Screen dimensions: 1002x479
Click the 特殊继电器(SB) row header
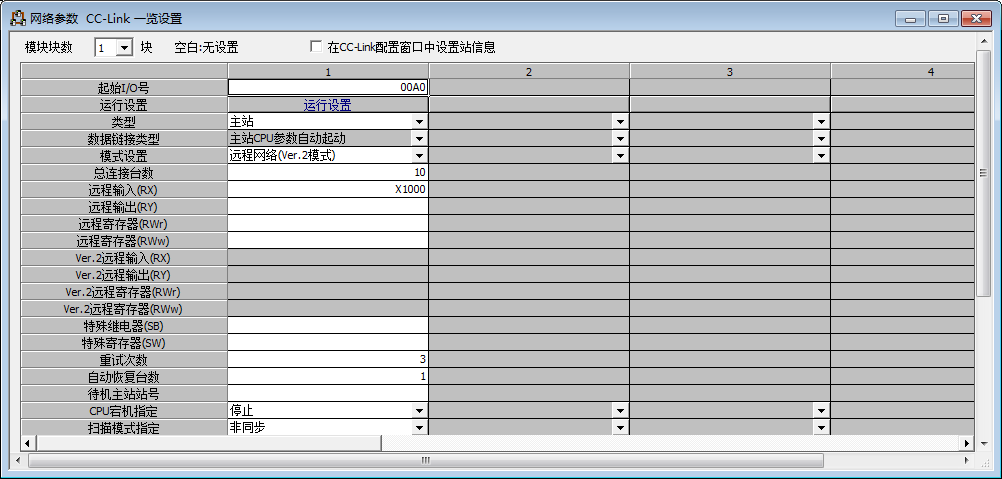pos(123,326)
